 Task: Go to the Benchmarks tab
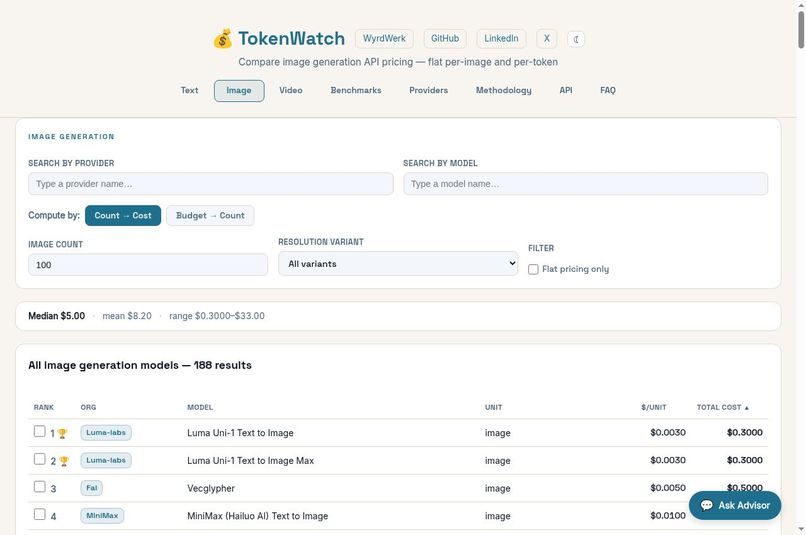click(x=356, y=90)
